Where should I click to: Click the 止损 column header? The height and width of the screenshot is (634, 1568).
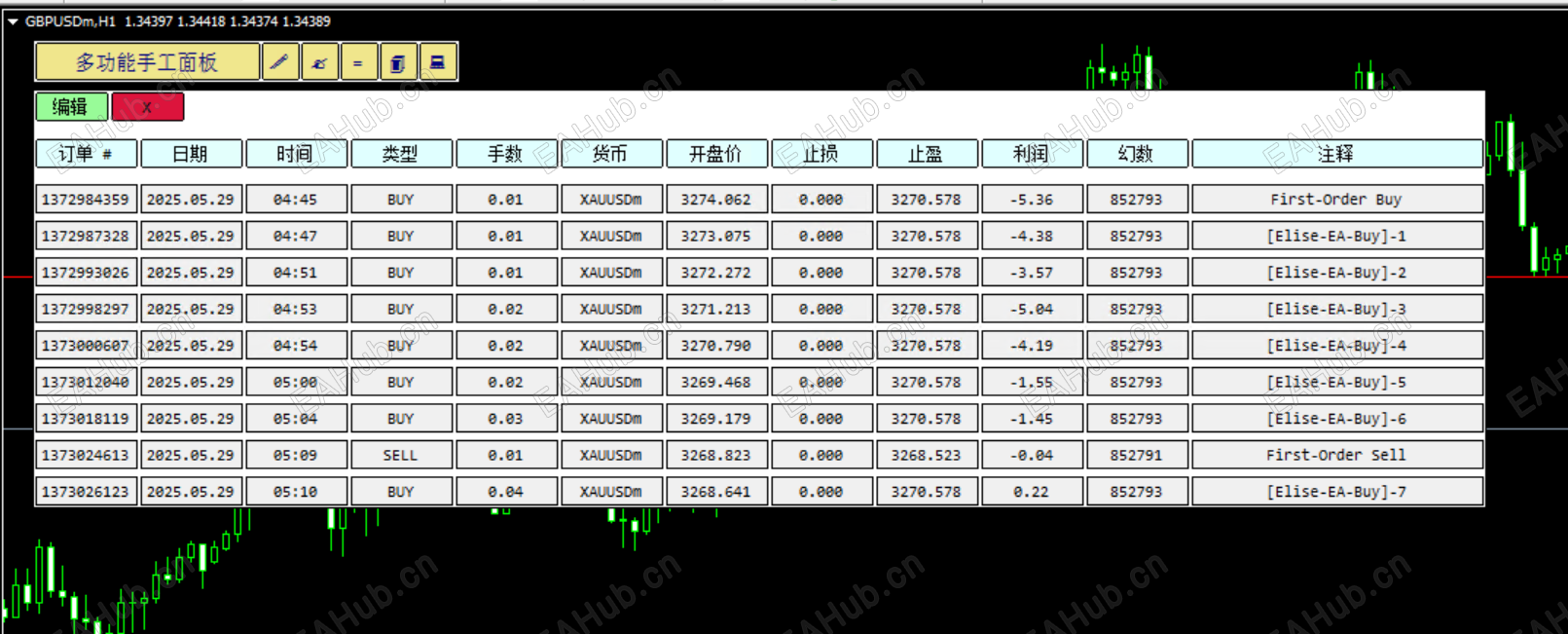point(821,154)
